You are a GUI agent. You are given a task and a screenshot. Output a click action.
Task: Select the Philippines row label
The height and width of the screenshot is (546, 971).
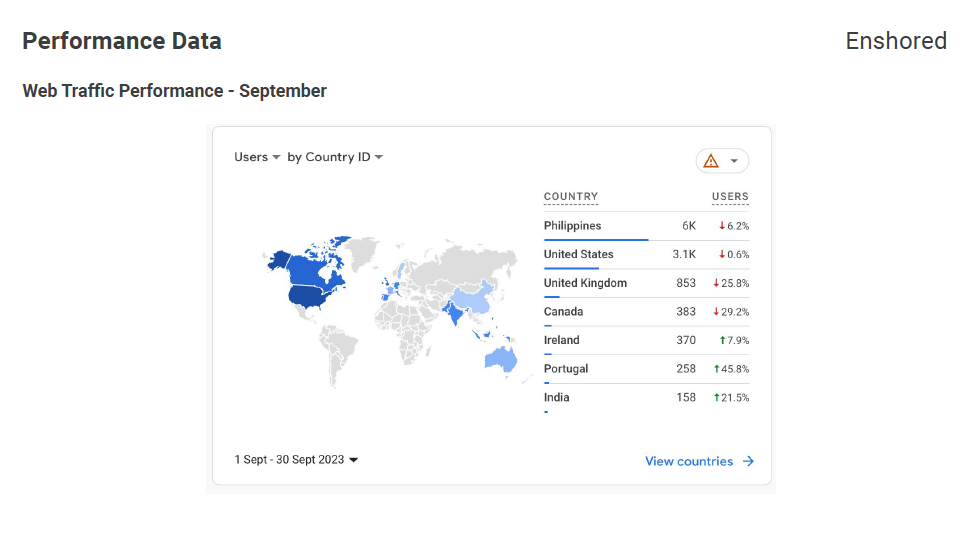coord(572,226)
